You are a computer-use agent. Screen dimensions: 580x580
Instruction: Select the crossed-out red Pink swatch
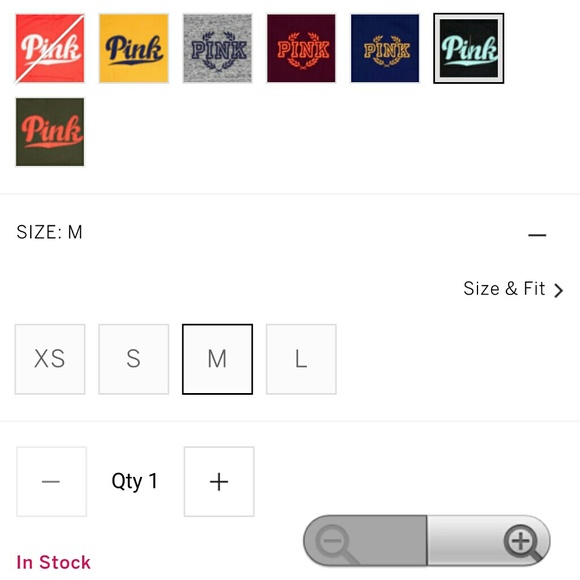50,48
